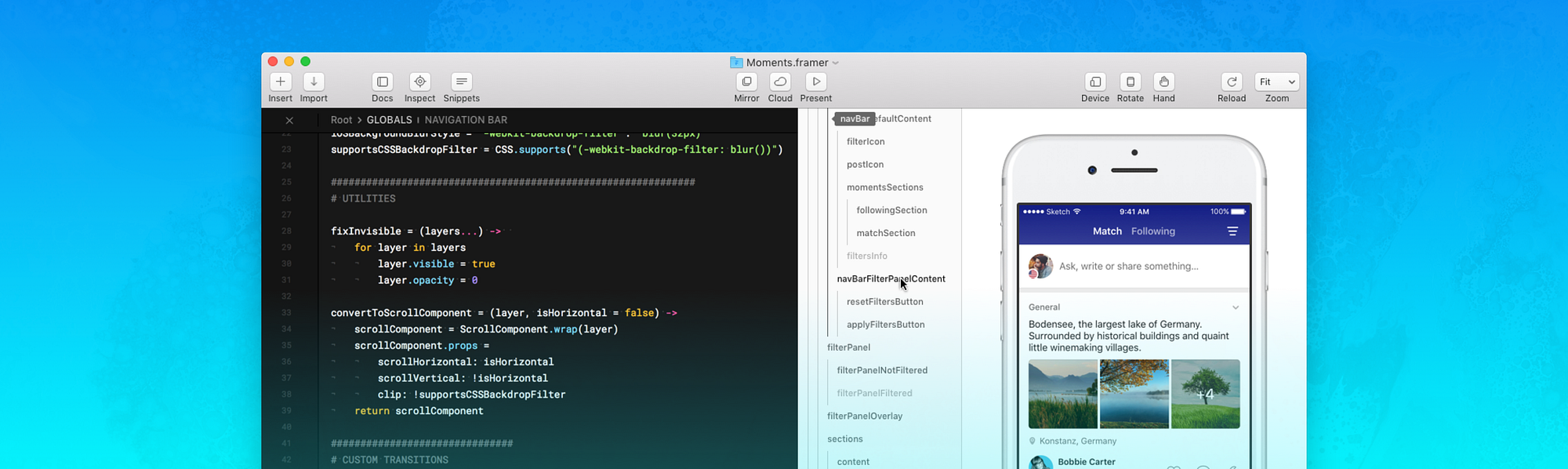Click the Cloud upload icon
Viewport: 1568px width, 469px height.
(x=780, y=82)
